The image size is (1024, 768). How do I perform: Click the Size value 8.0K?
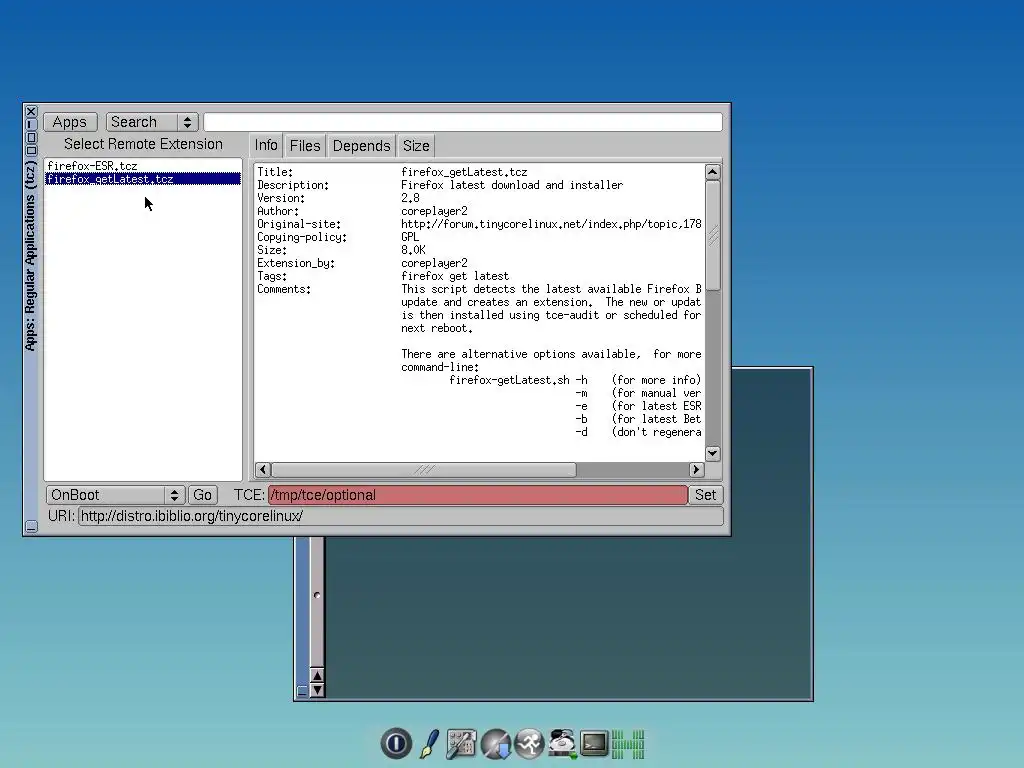point(413,250)
